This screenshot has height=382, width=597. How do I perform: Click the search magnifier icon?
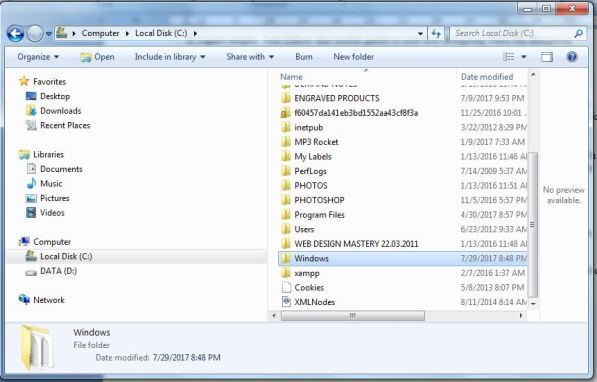[x=579, y=34]
